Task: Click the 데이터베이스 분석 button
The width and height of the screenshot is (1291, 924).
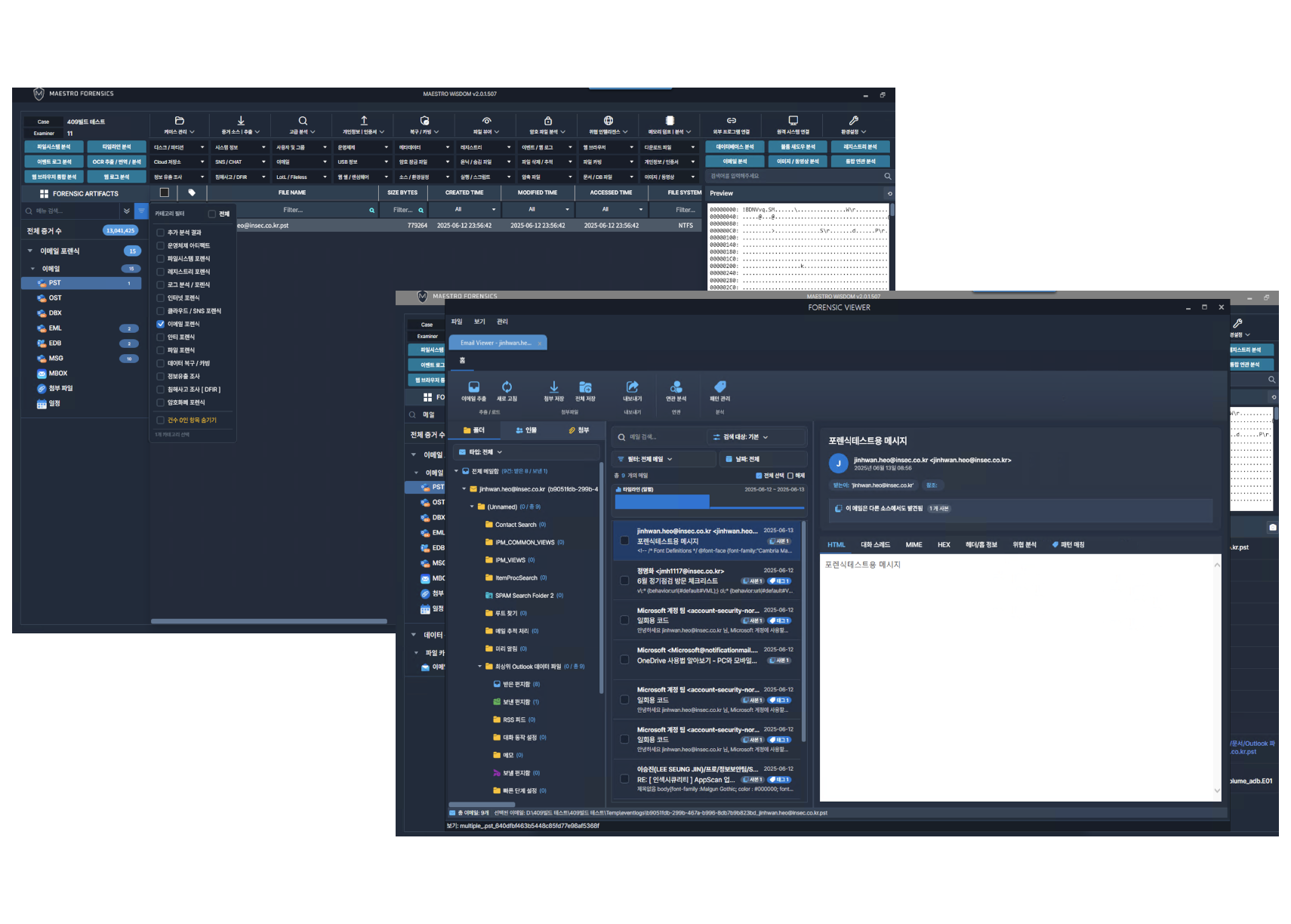Action: tap(735, 147)
